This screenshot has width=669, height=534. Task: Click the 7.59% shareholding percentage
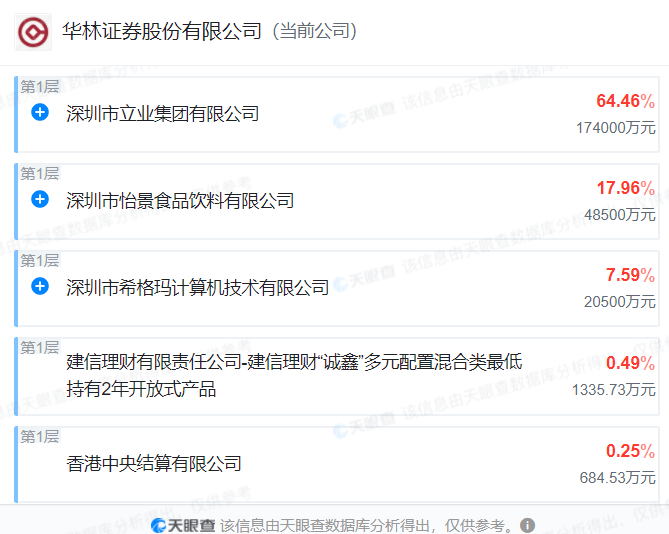pyautogui.click(x=630, y=275)
